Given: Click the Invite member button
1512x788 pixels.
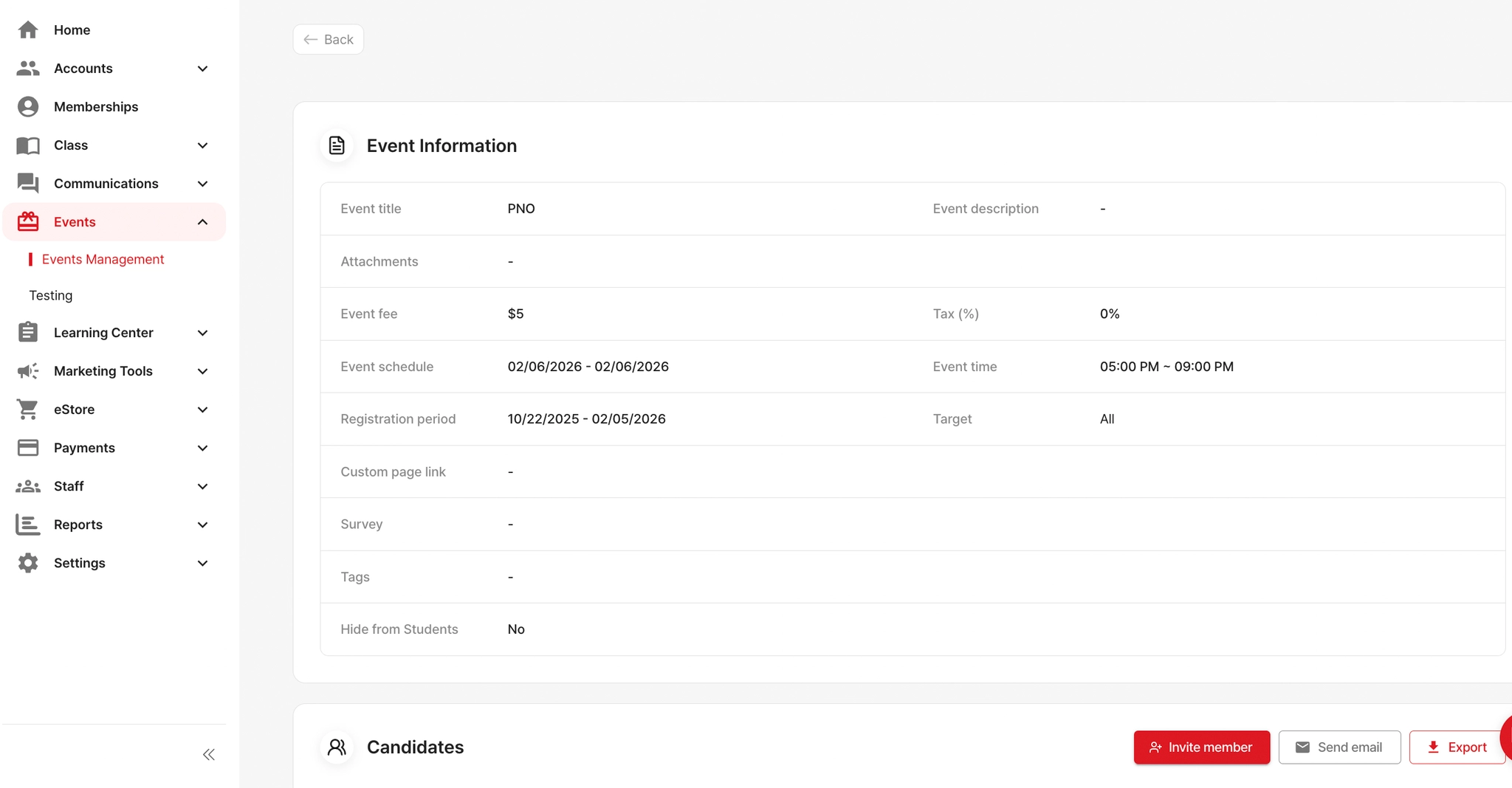Looking at the screenshot, I should pos(1202,747).
